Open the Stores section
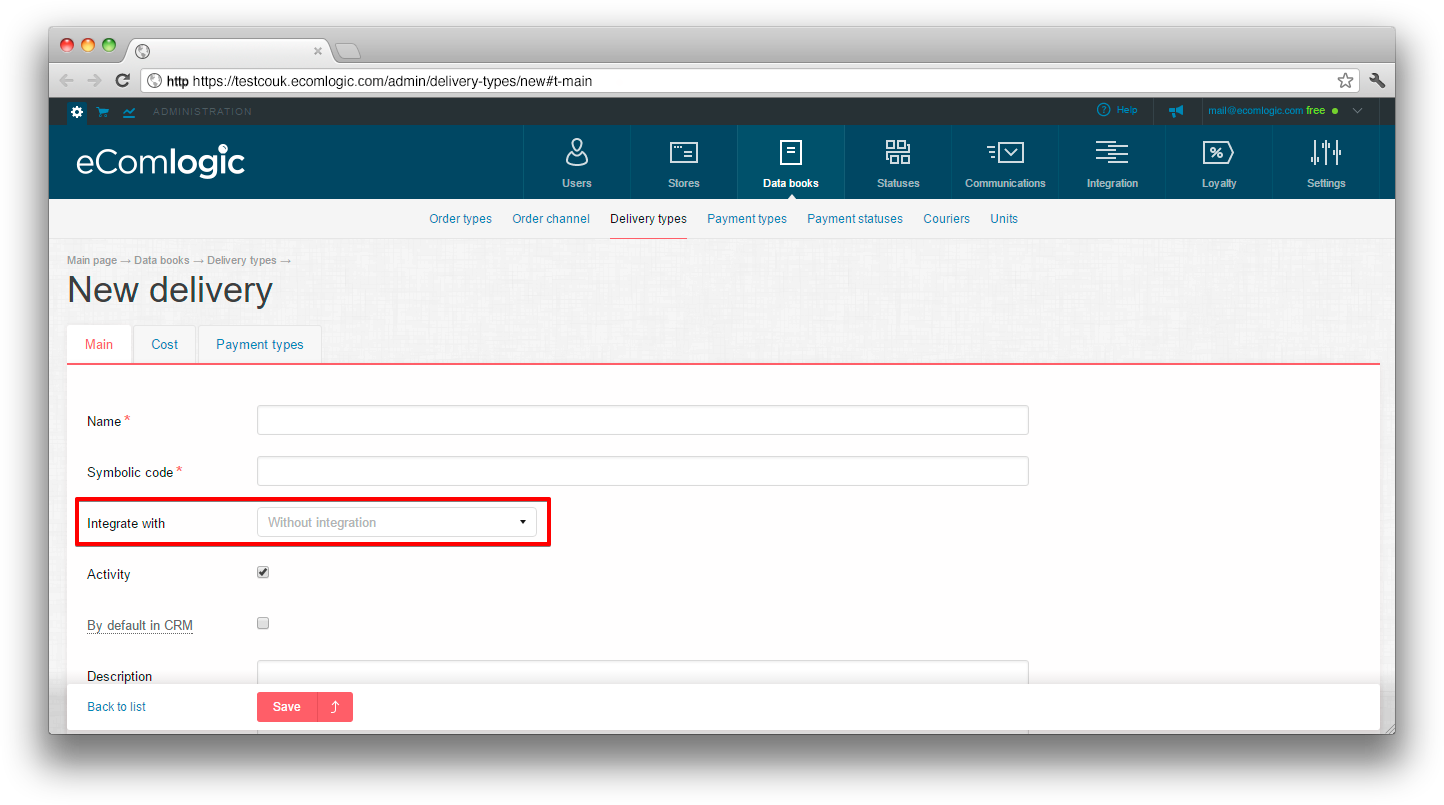This screenshot has height=805, width=1444. (684, 162)
